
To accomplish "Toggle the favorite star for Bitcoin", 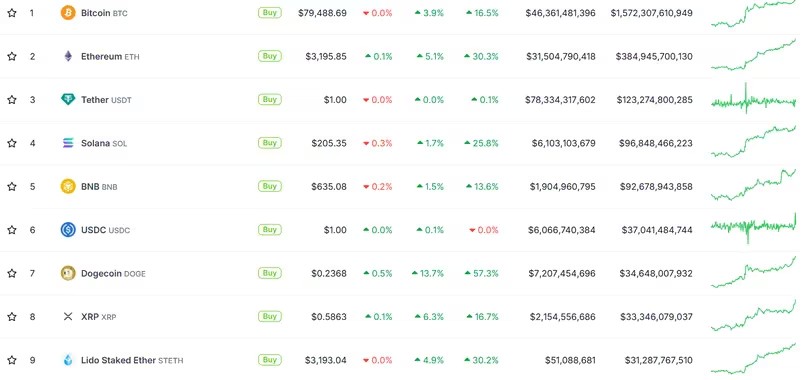I will coord(11,13).
